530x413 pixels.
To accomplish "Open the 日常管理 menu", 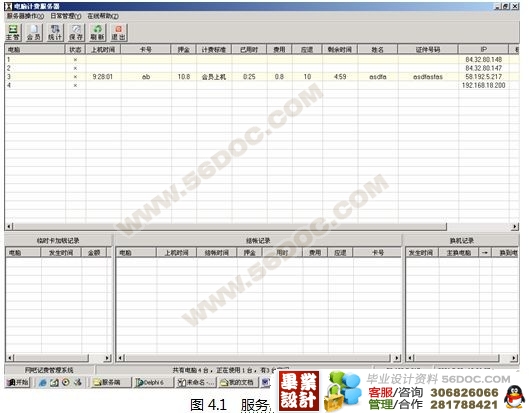I will pos(66,16).
